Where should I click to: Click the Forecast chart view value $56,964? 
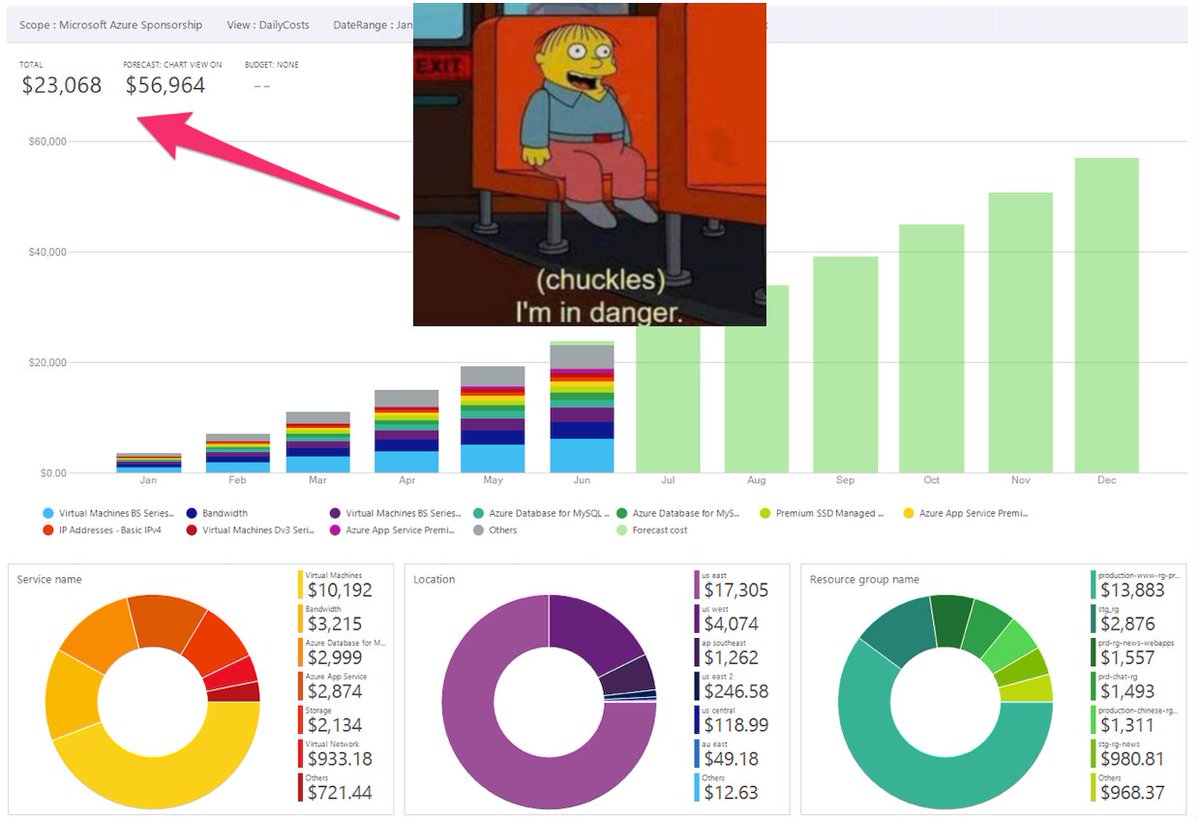tap(165, 86)
